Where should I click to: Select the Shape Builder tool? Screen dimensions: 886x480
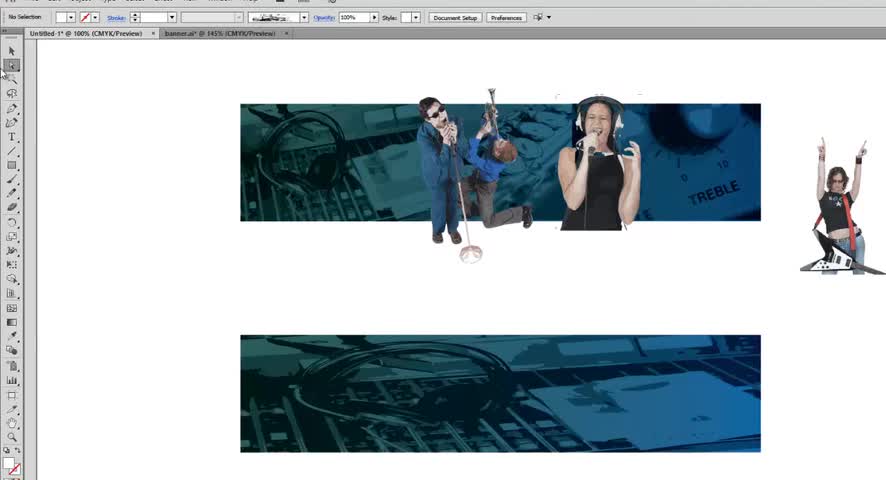pyautogui.click(x=12, y=279)
